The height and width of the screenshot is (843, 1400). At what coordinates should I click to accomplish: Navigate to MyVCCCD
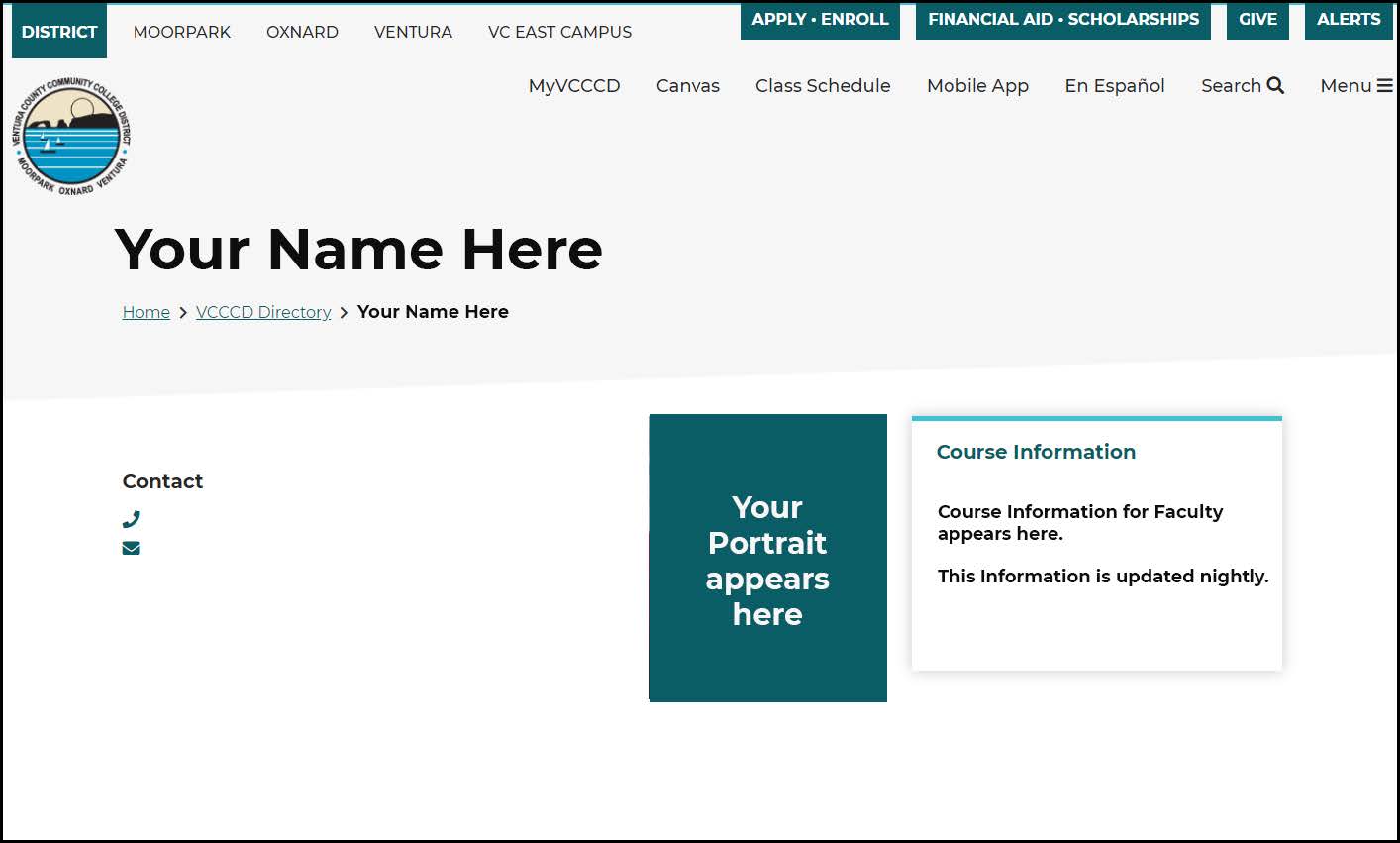coord(574,86)
